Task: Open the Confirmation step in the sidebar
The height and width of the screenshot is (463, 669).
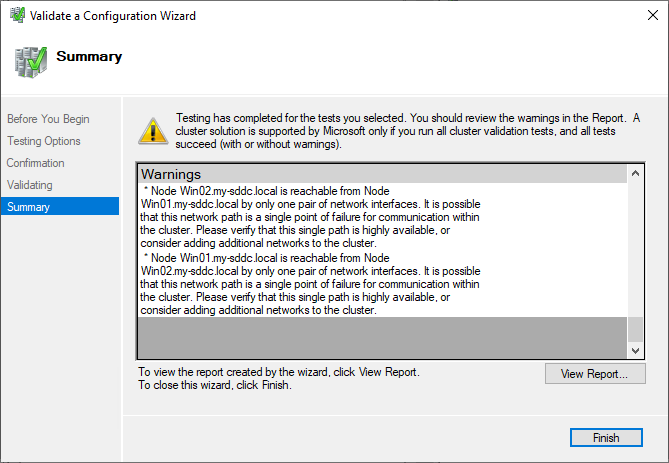Action: click(36, 163)
